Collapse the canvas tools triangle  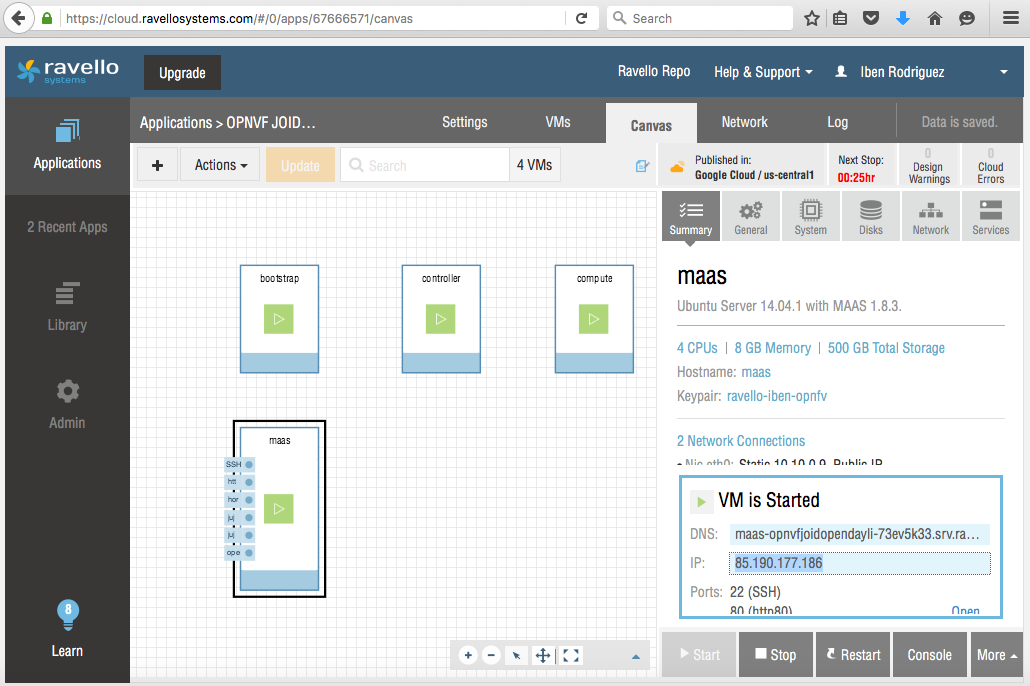click(636, 656)
